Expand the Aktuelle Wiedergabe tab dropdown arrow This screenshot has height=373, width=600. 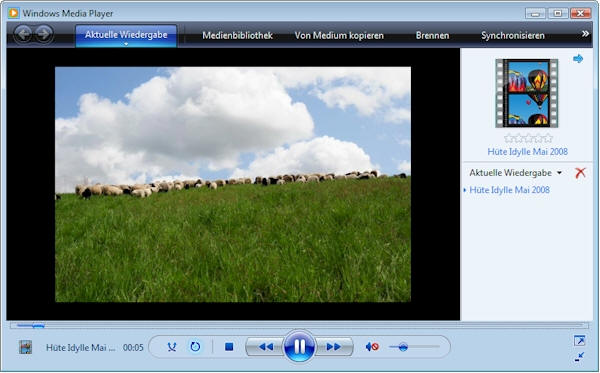126,44
